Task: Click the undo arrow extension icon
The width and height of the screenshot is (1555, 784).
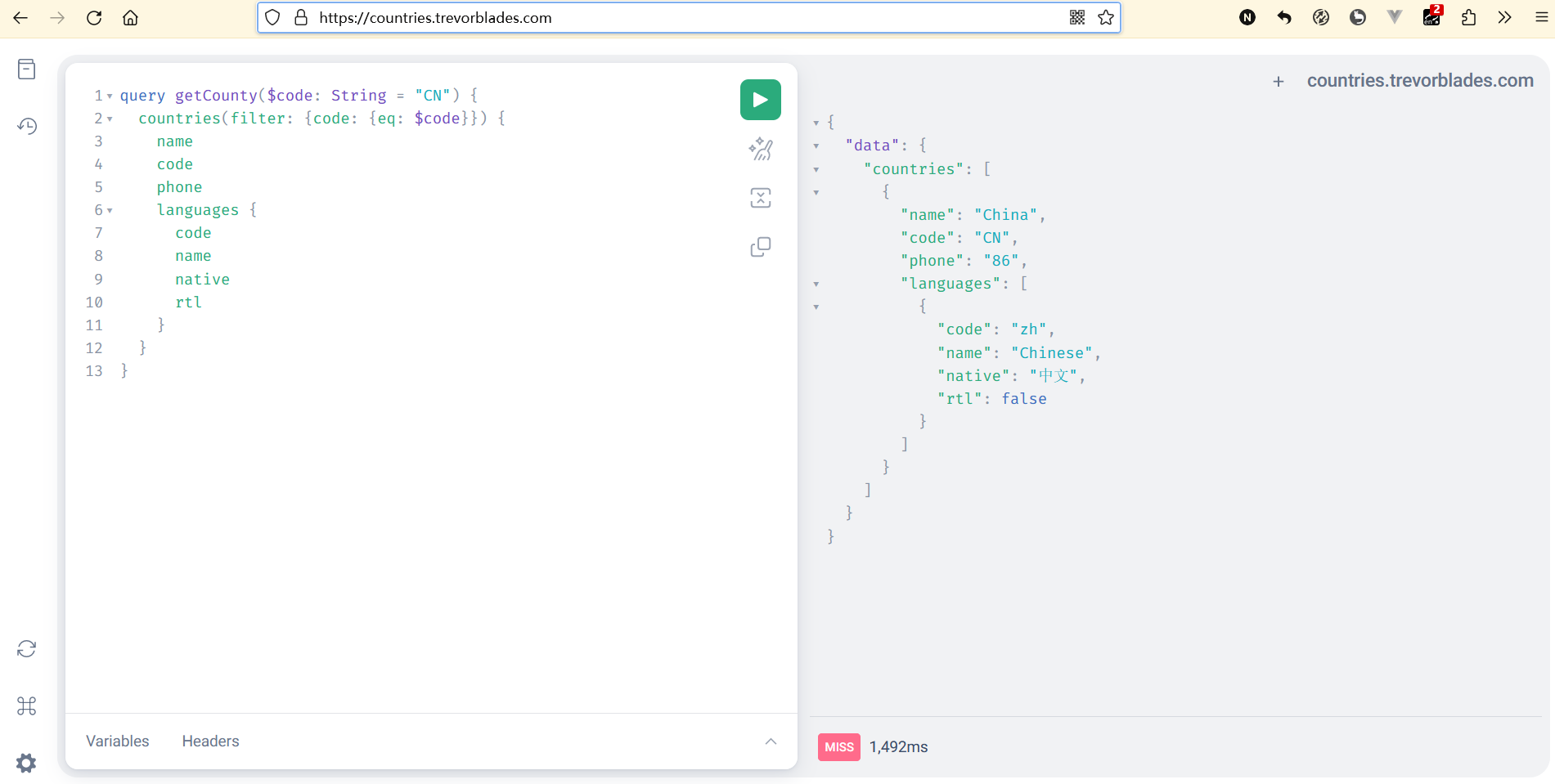Action: [x=1284, y=17]
